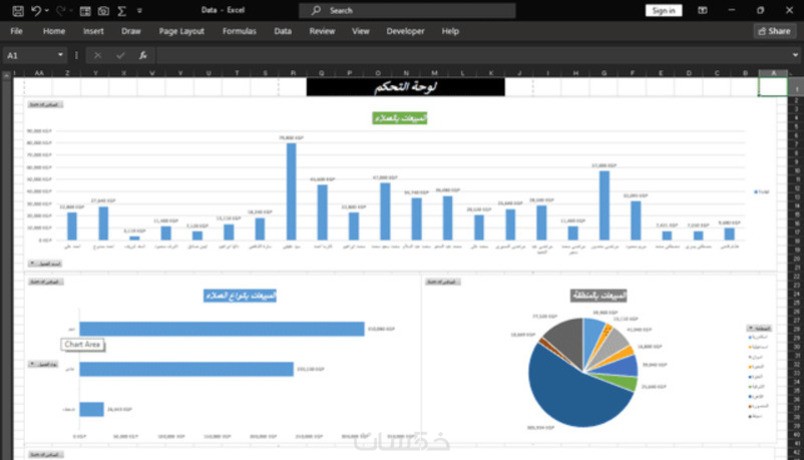Viewport: 804px width, 460px height.
Task: Click the Sign in button
Action: click(x=664, y=11)
